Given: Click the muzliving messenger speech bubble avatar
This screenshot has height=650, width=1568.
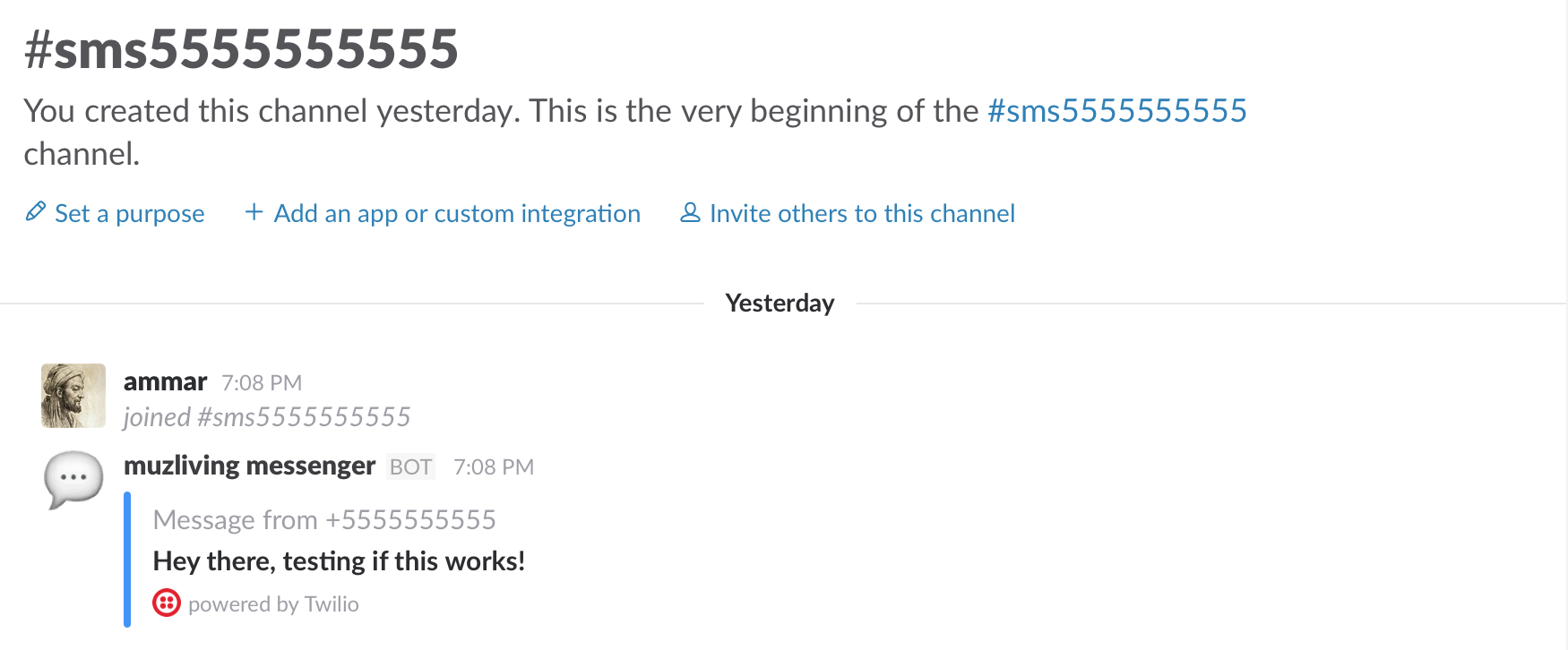Looking at the screenshot, I should [73, 480].
